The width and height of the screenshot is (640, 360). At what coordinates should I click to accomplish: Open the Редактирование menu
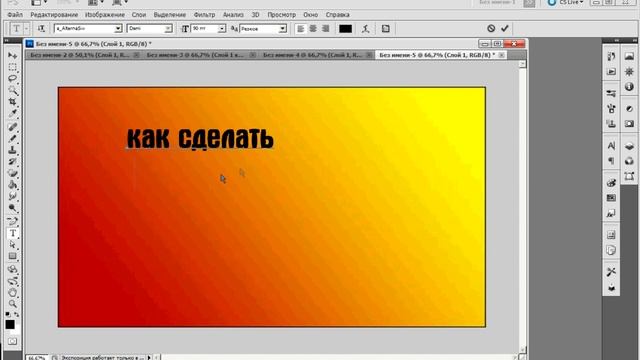click(54, 15)
